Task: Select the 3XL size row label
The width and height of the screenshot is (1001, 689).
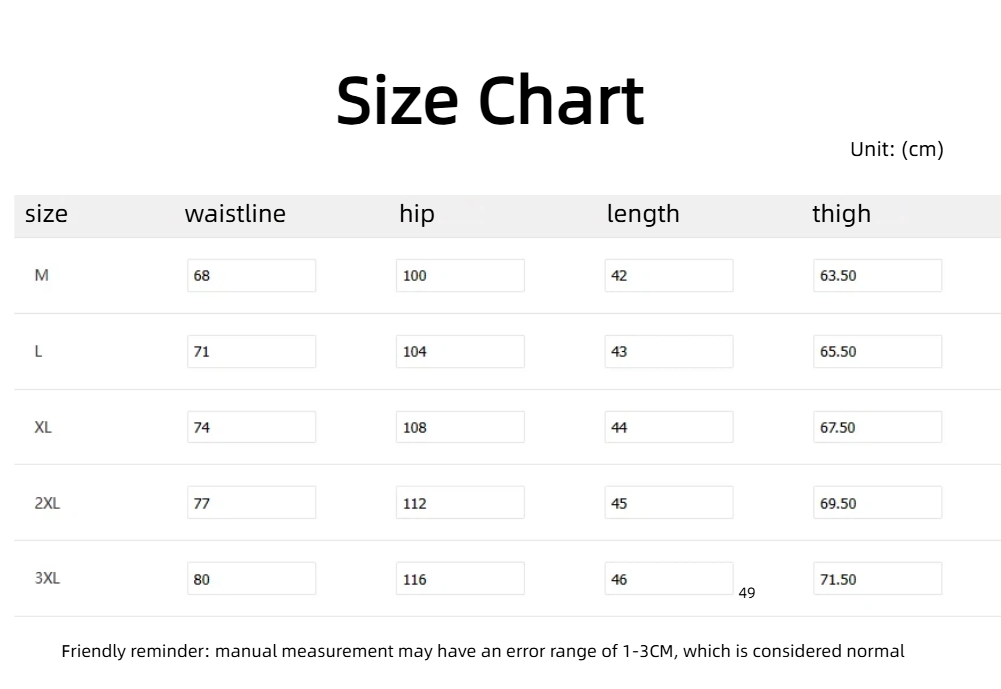Action: coord(47,579)
